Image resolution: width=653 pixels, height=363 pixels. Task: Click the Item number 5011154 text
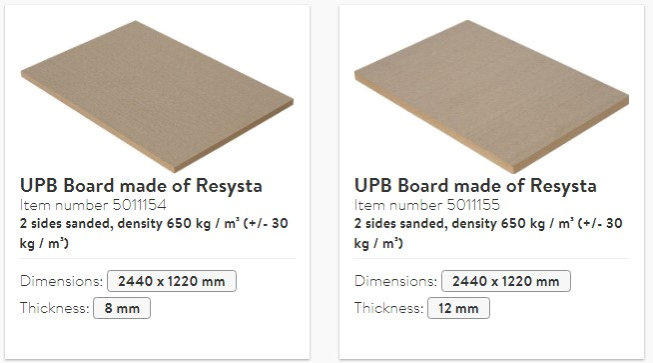(x=93, y=205)
